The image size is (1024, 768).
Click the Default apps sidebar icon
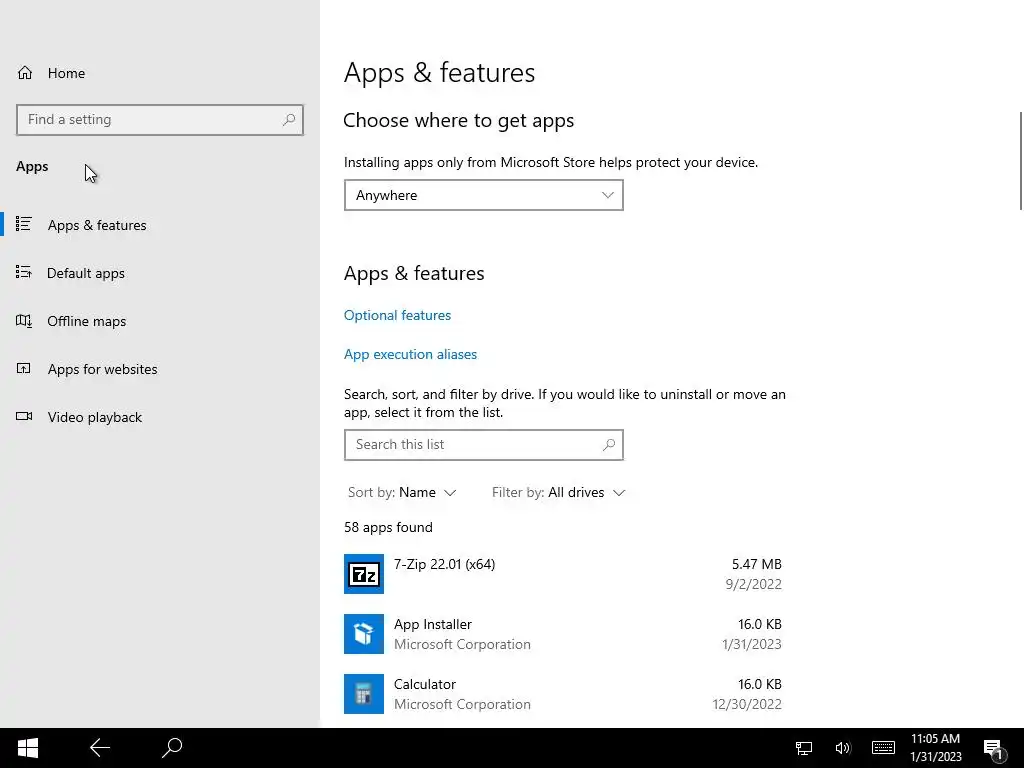point(24,272)
